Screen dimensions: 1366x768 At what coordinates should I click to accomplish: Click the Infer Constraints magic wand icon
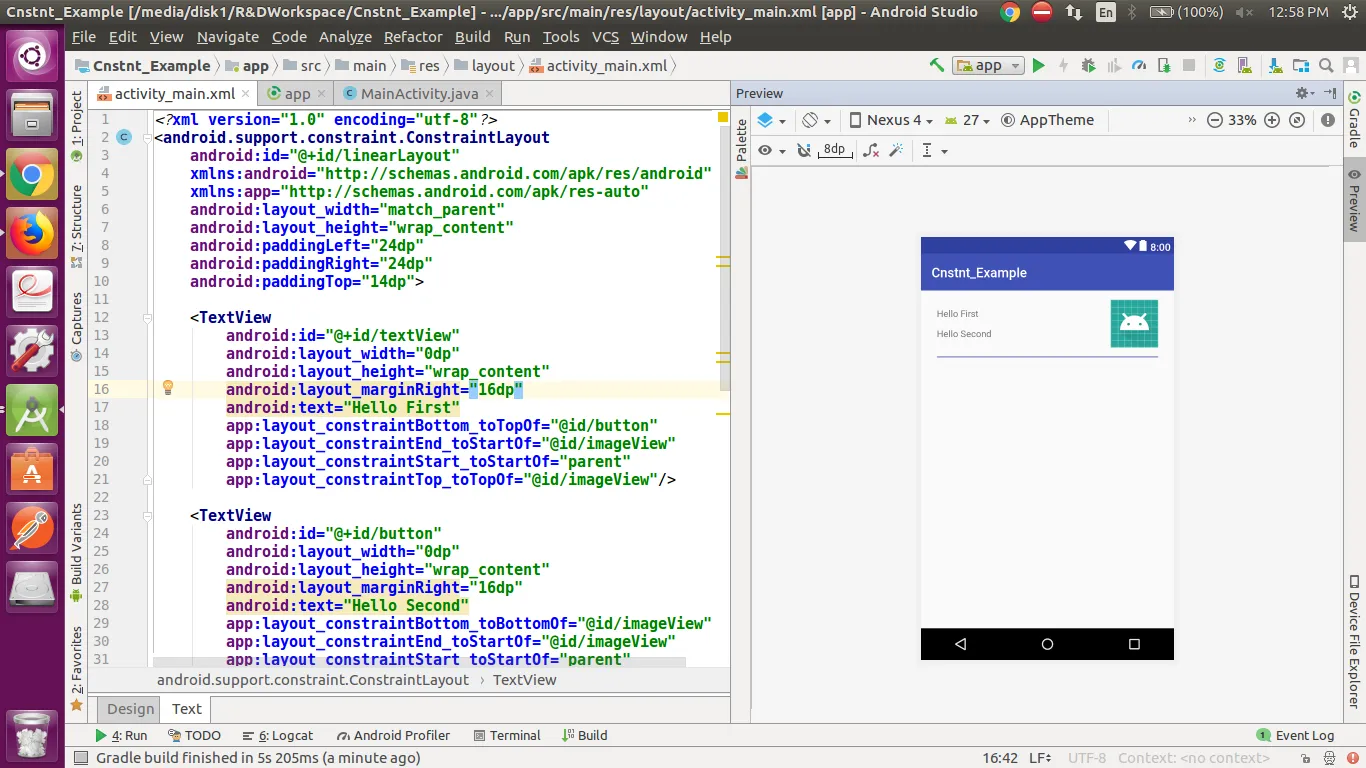896,150
